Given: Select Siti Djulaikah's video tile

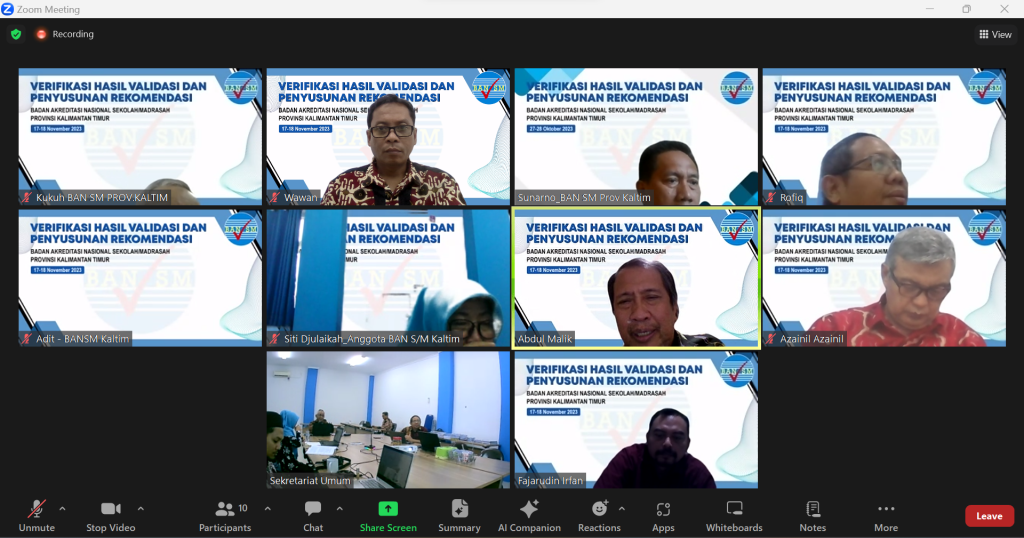Looking at the screenshot, I should click(388, 278).
